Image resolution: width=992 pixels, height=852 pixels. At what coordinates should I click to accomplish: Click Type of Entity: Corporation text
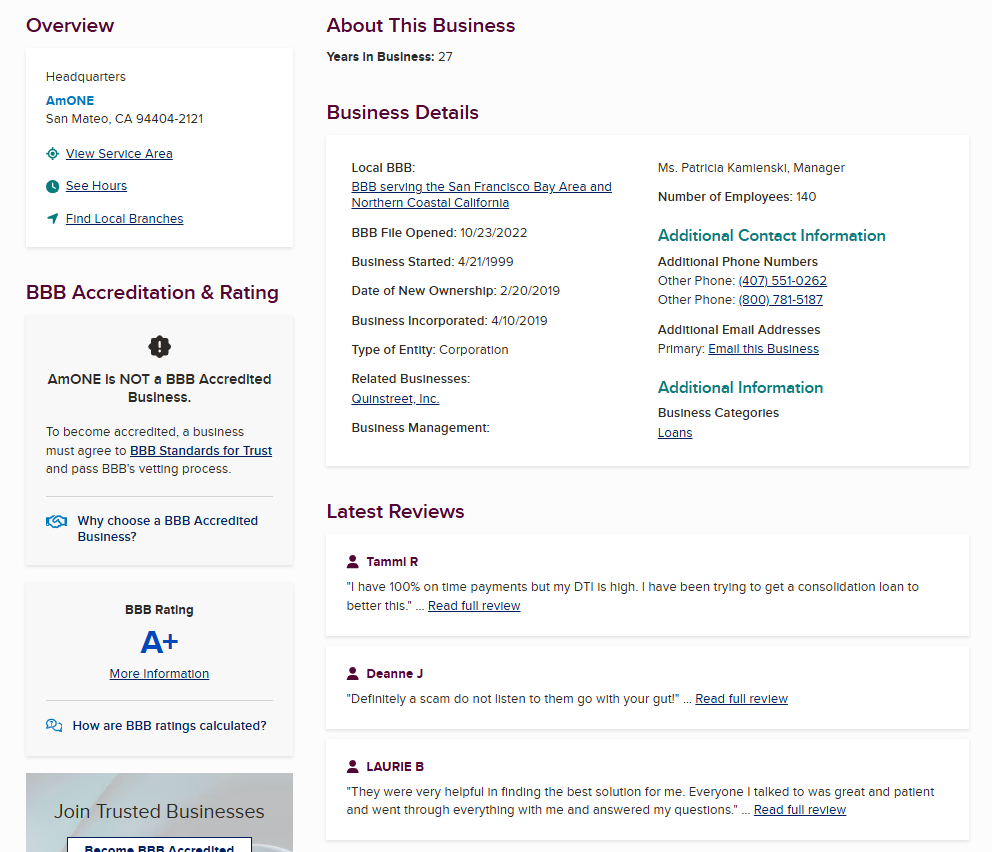[430, 350]
